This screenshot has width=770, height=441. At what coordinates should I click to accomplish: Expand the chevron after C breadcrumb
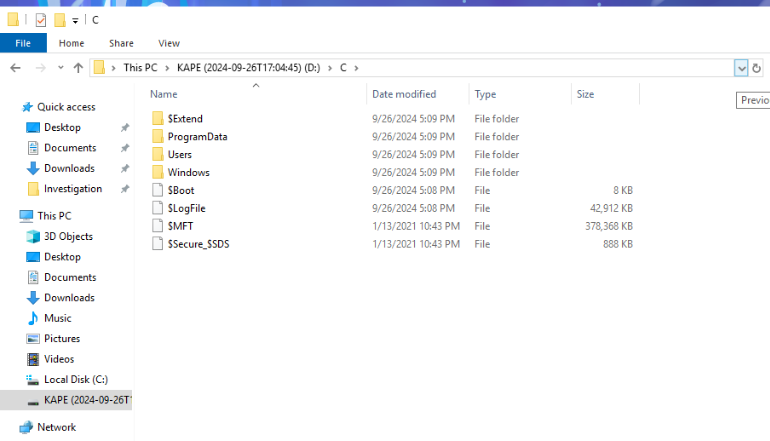[x=357, y=68]
